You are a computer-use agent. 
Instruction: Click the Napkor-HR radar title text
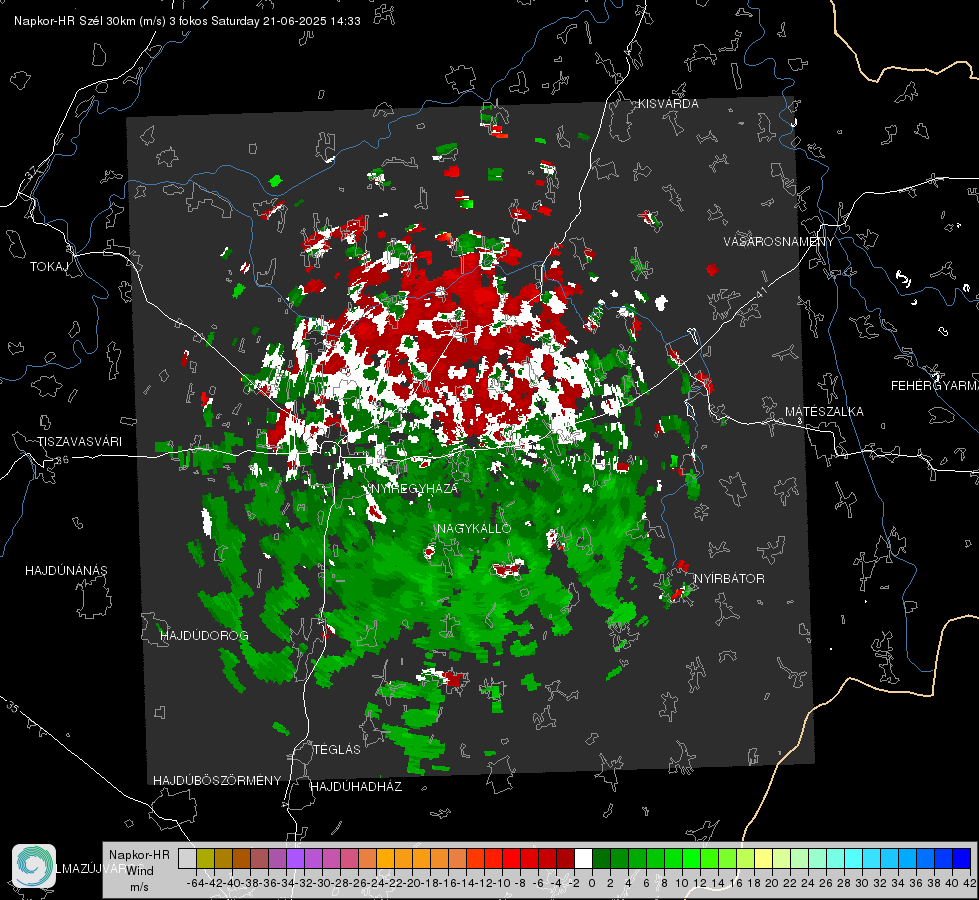[x=187, y=21]
